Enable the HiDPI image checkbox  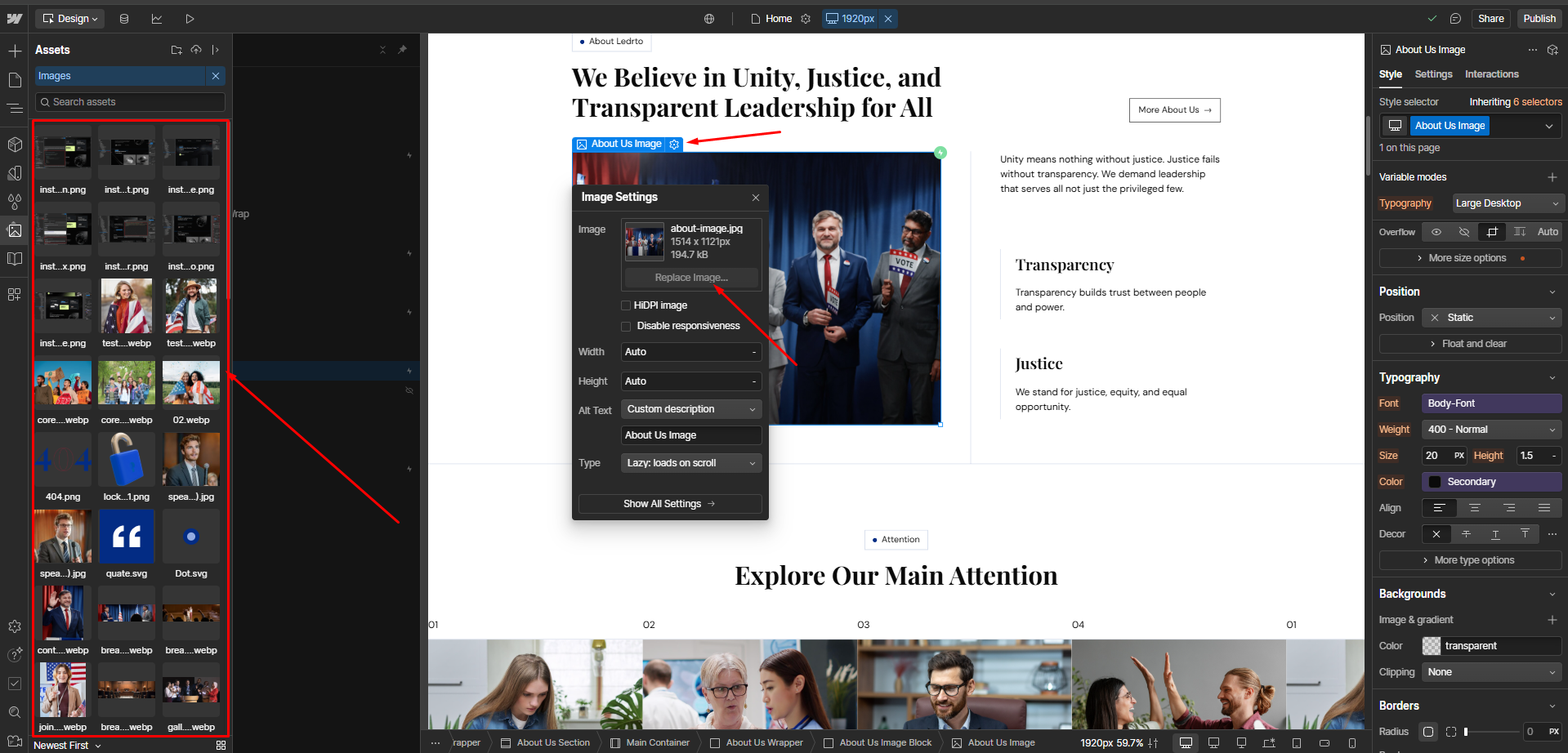click(x=626, y=305)
